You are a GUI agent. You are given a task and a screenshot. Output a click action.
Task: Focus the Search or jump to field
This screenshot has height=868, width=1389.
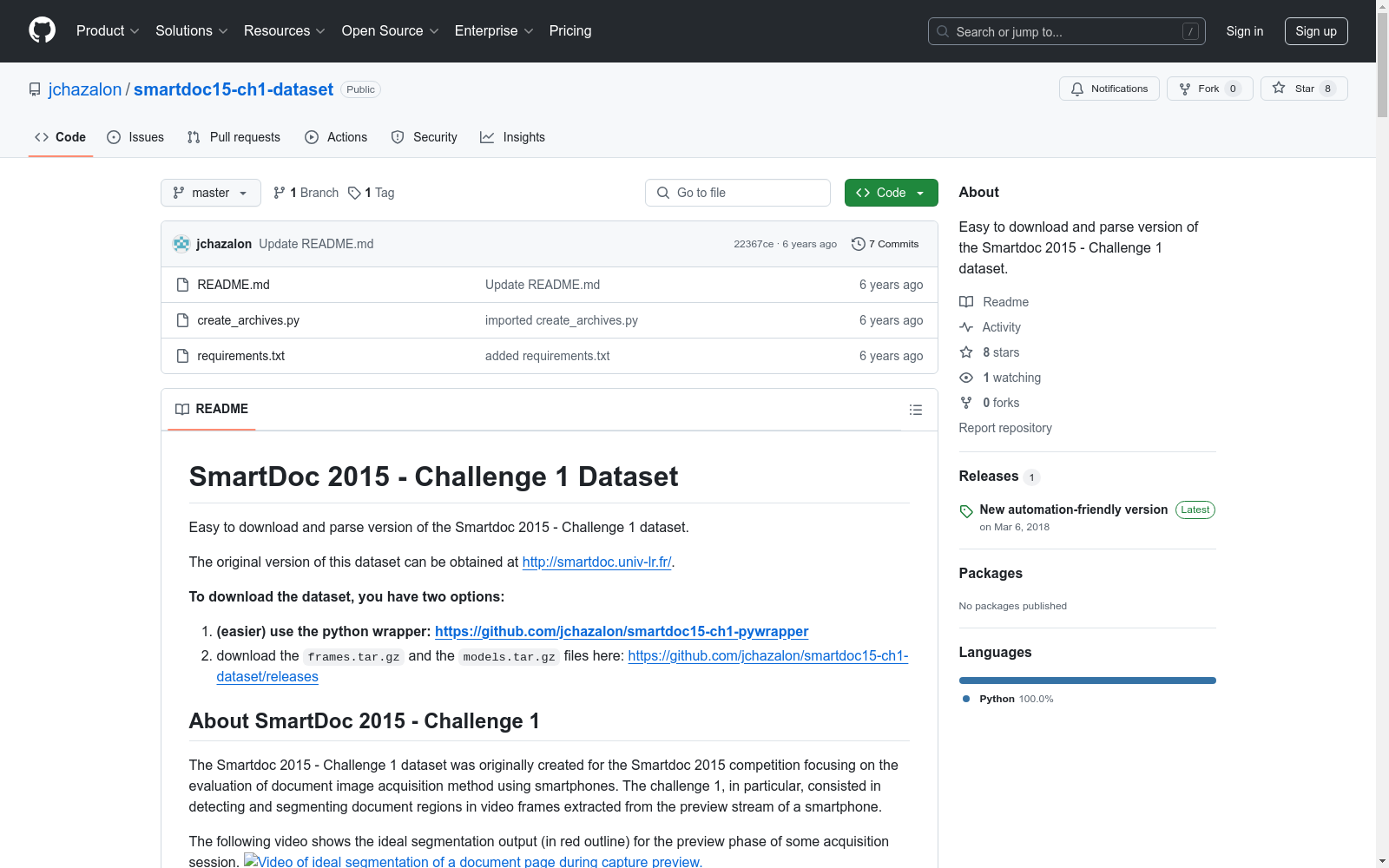tap(1067, 31)
